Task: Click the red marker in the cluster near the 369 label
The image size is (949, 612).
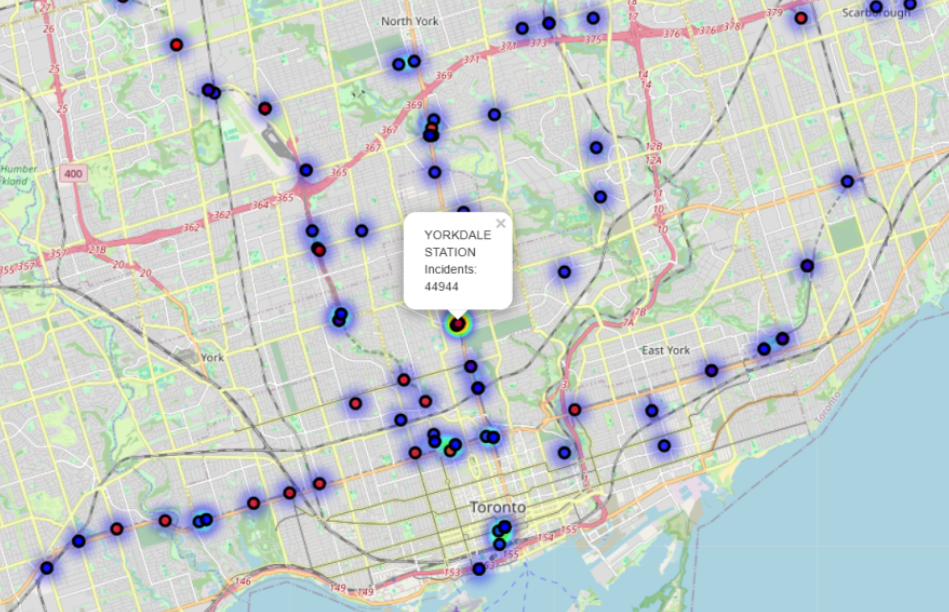Action: coord(432,128)
